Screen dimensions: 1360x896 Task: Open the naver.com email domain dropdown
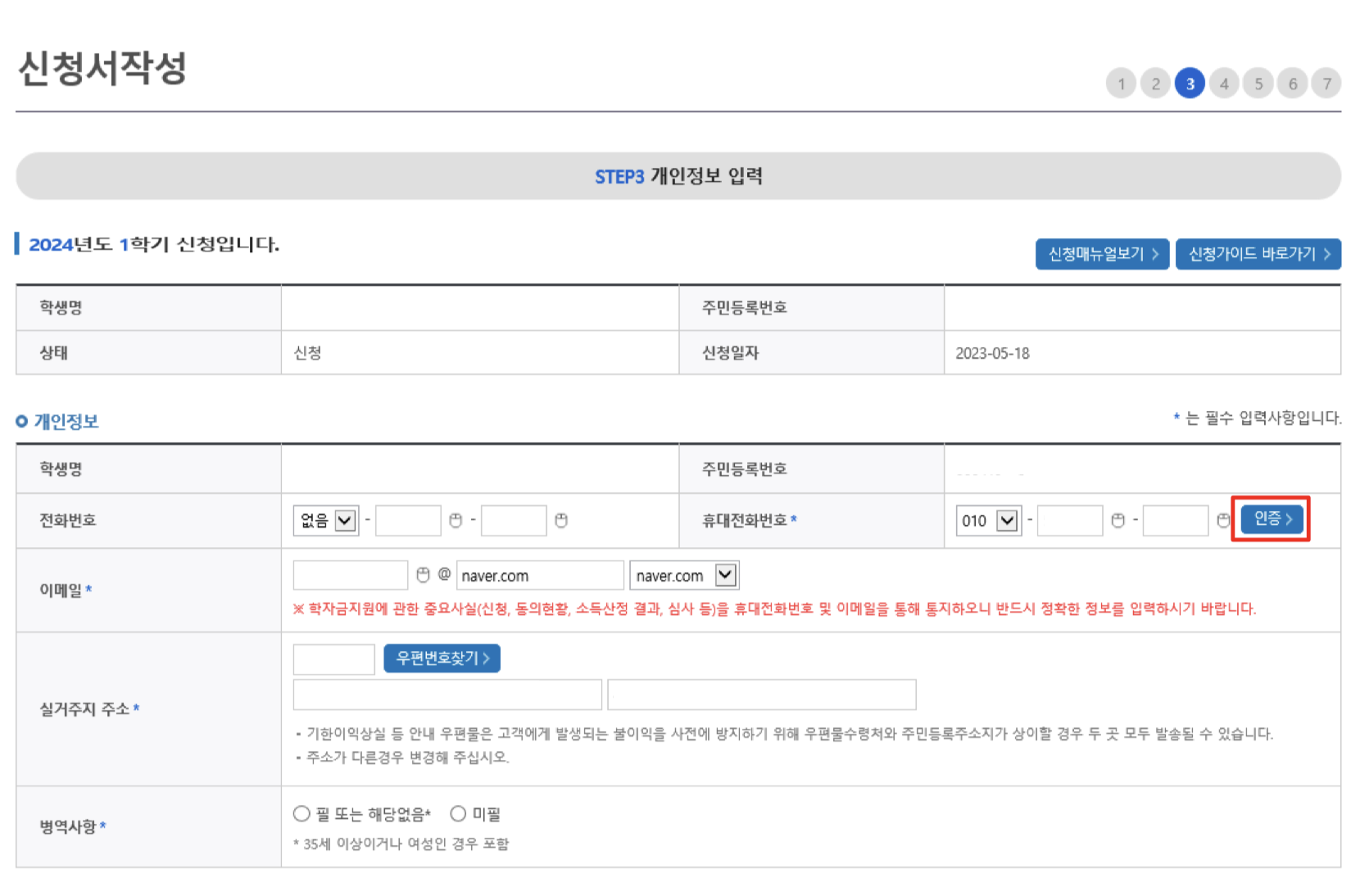click(683, 574)
